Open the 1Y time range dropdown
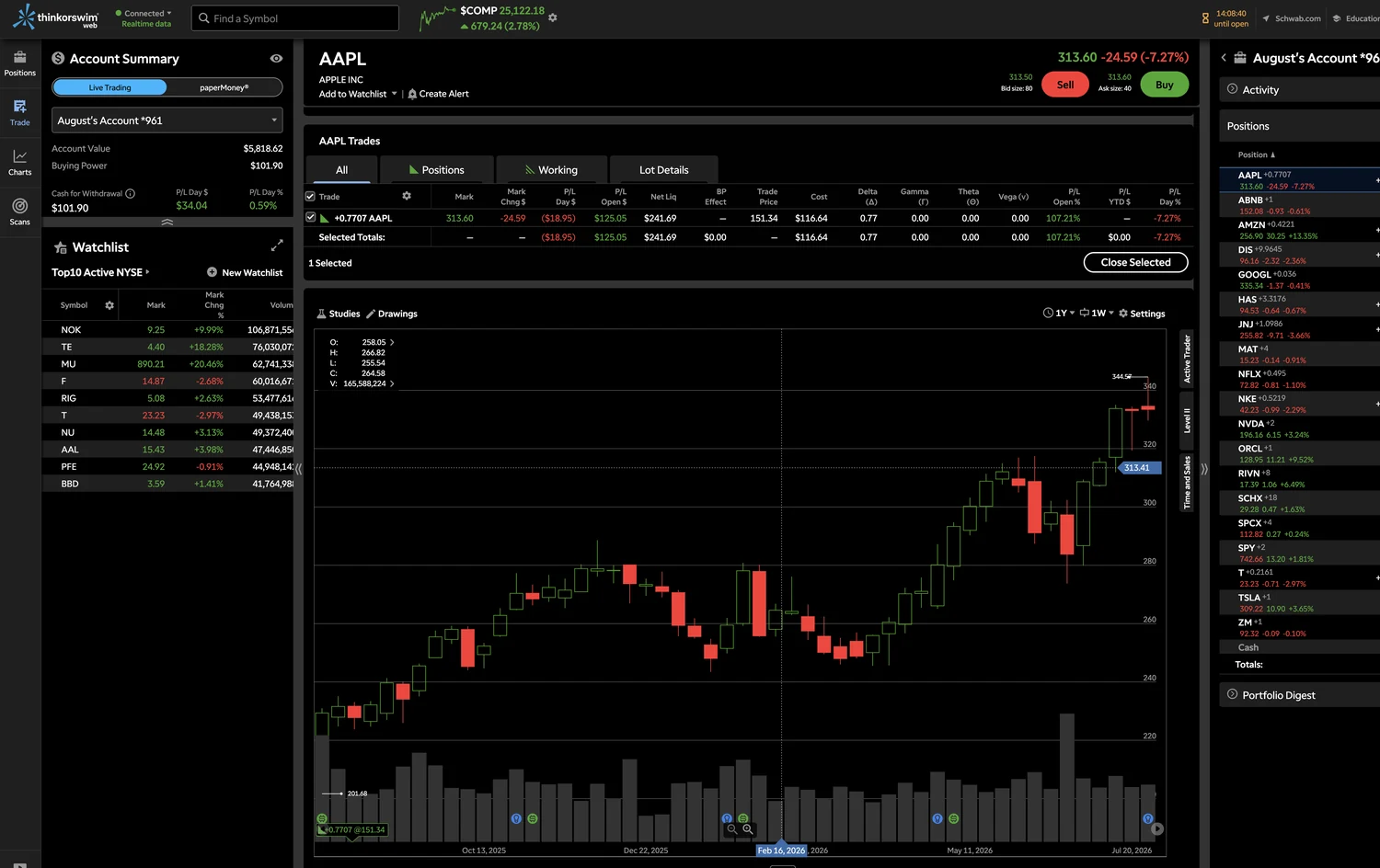This screenshot has height=868, width=1380. pyautogui.click(x=1059, y=314)
